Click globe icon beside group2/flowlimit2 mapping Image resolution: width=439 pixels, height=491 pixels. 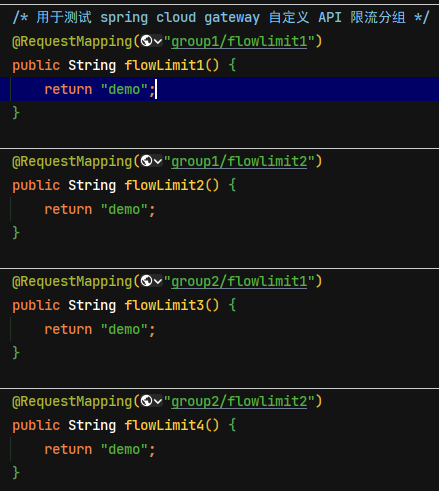tap(146, 401)
